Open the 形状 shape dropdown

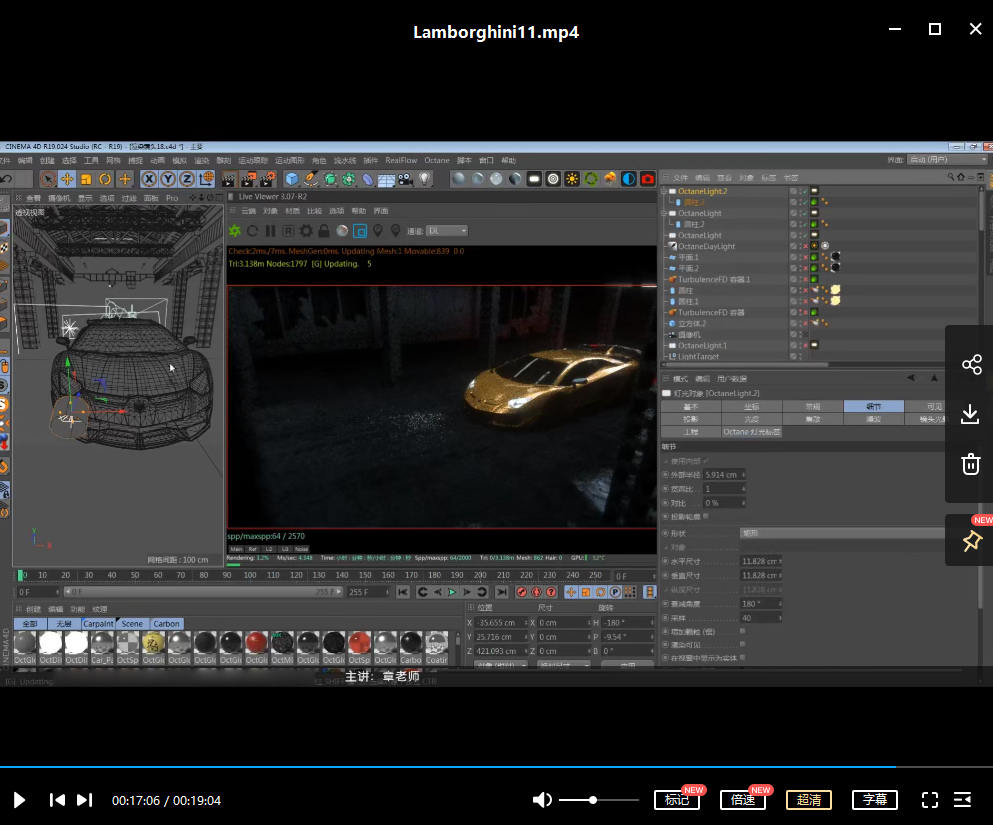tap(840, 533)
